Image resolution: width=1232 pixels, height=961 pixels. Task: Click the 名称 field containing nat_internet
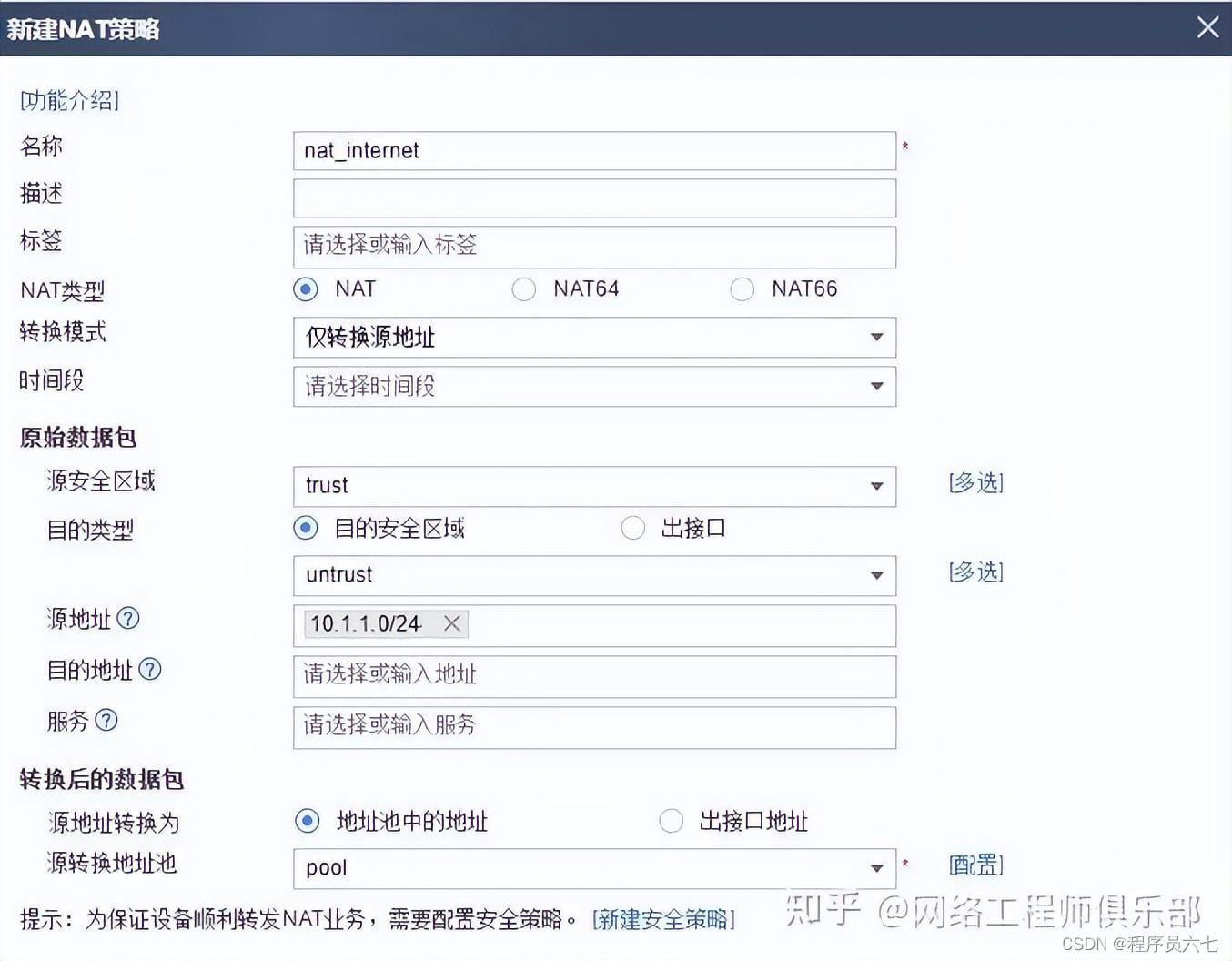point(594,151)
